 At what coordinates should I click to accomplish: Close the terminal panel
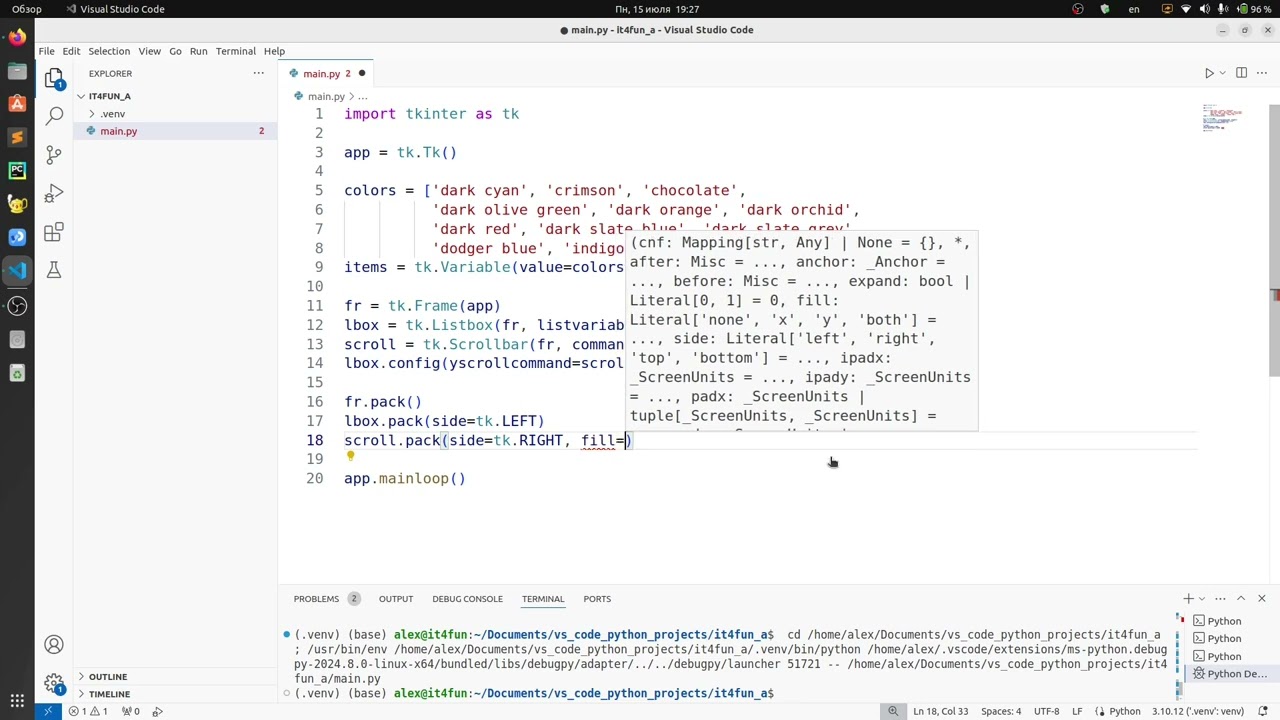point(1262,598)
